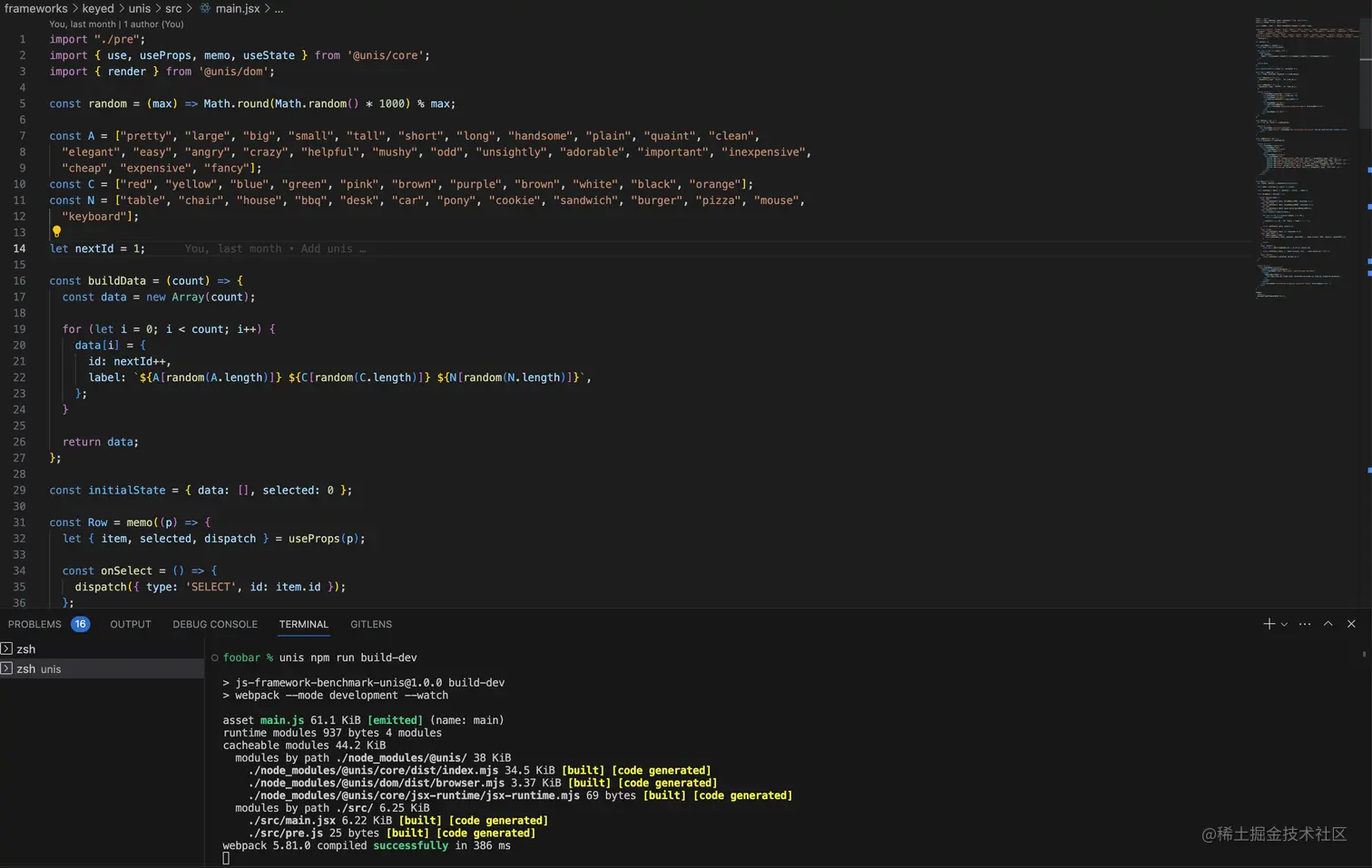Open the panel's more actions ellipsis menu
1372x868 pixels.
pyautogui.click(x=1305, y=624)
